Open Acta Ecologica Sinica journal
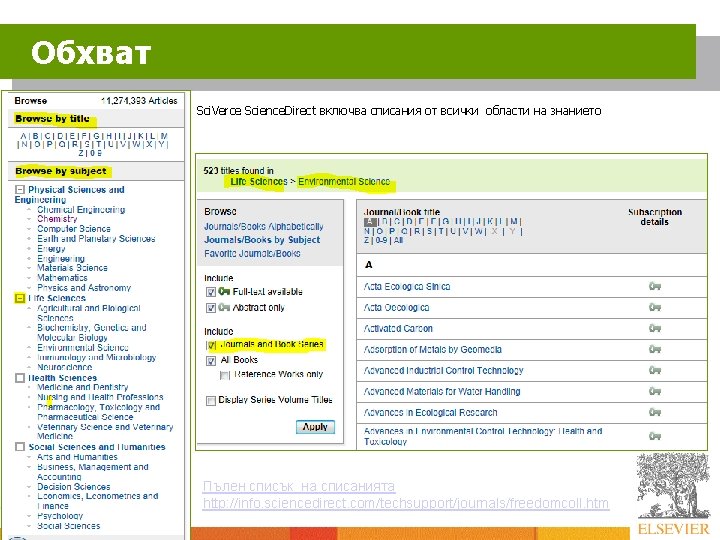The height and width of the screenshot is (540, 720). pos(407,287)
